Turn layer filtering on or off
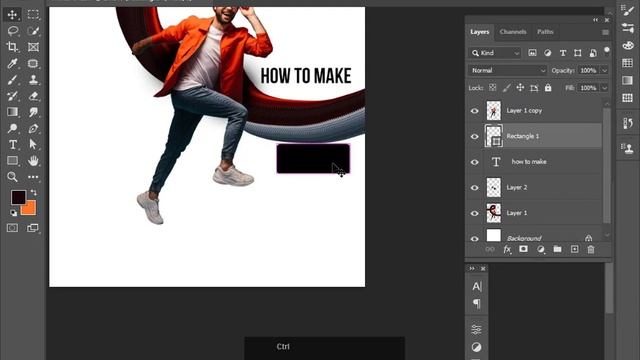This screenshot has height=360, width=640. click(x=607, y=50)
